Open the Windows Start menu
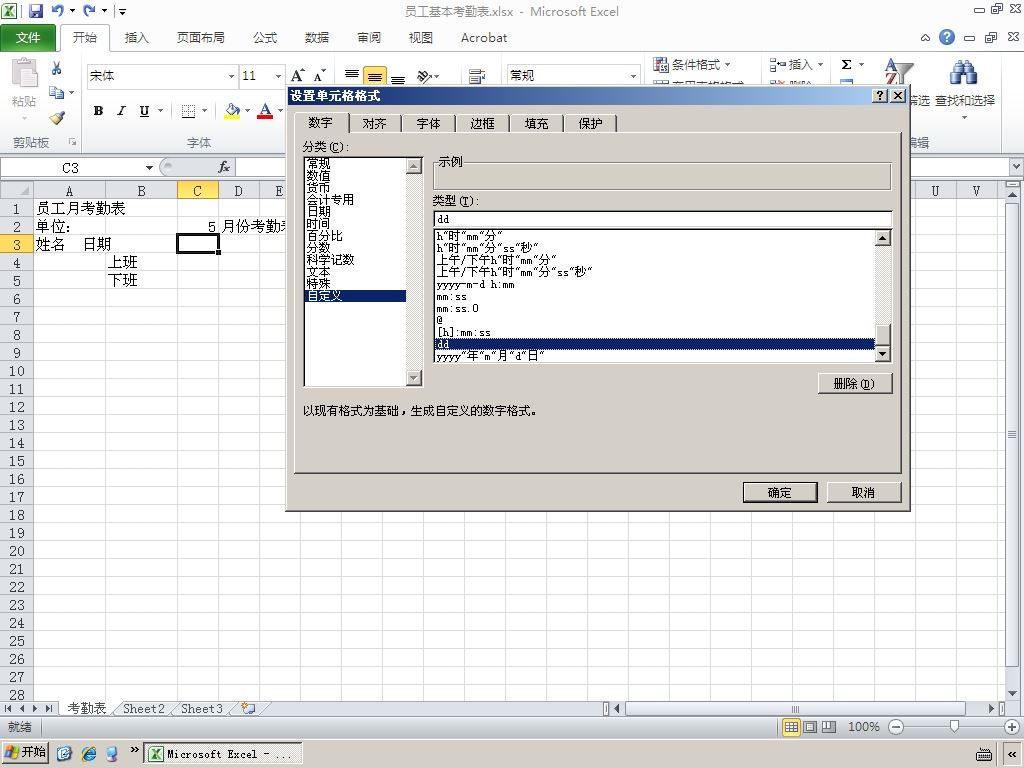Viewport: 1024px width, 768px height. (x=25, y=753)
